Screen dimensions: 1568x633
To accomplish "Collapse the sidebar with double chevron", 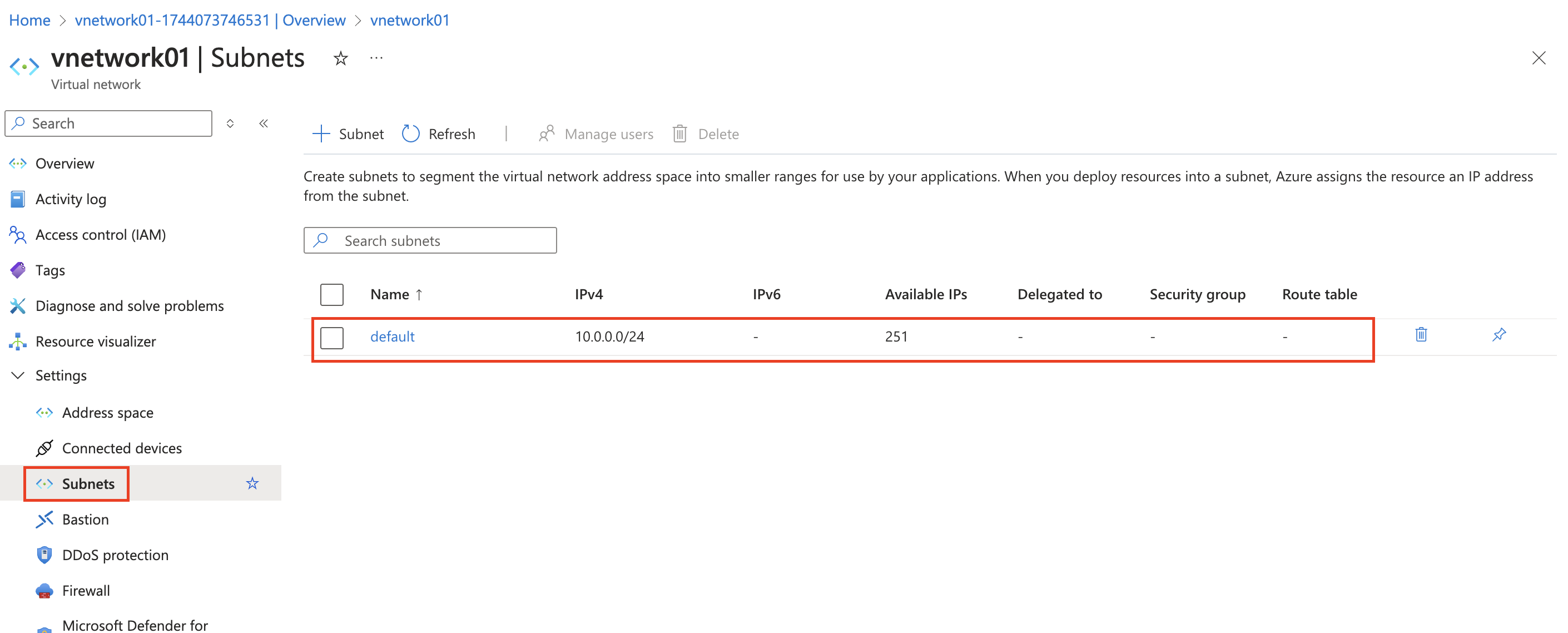I will point(263,123).
